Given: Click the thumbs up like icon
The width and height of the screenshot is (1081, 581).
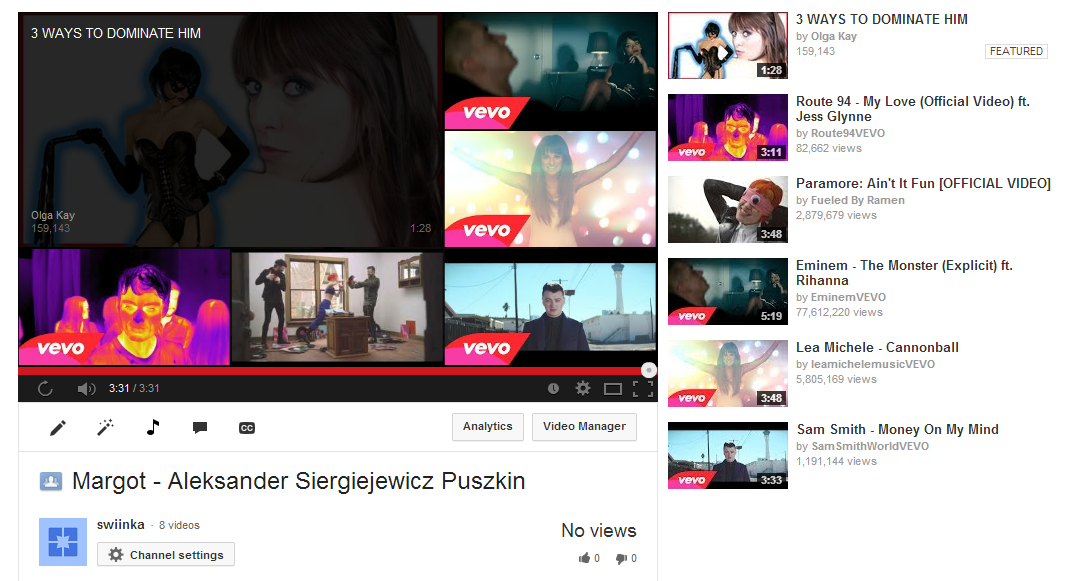Looking at the screenshot, I should [x=585, y=558].
